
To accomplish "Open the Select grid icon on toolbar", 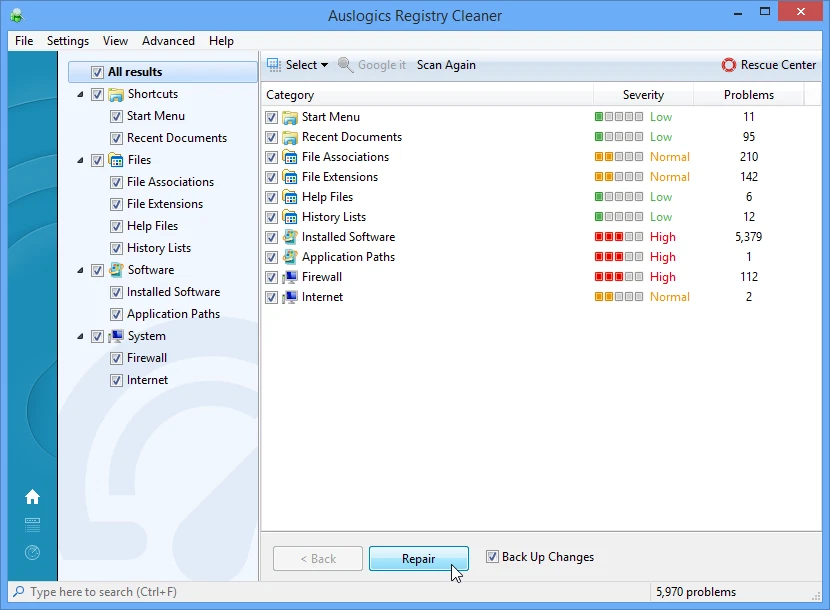I will tap(272, 64).
